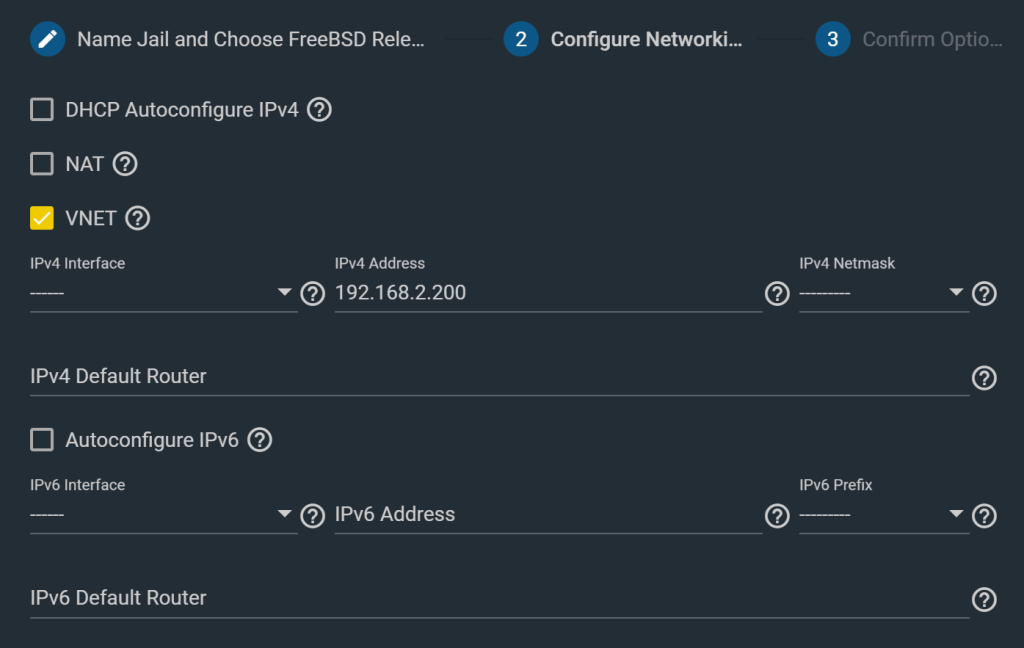This screenshot has height=648, width=1024.
Task: Enable DHCP Autoconfigure IPv4 checkbox
Action: [42, 110]
